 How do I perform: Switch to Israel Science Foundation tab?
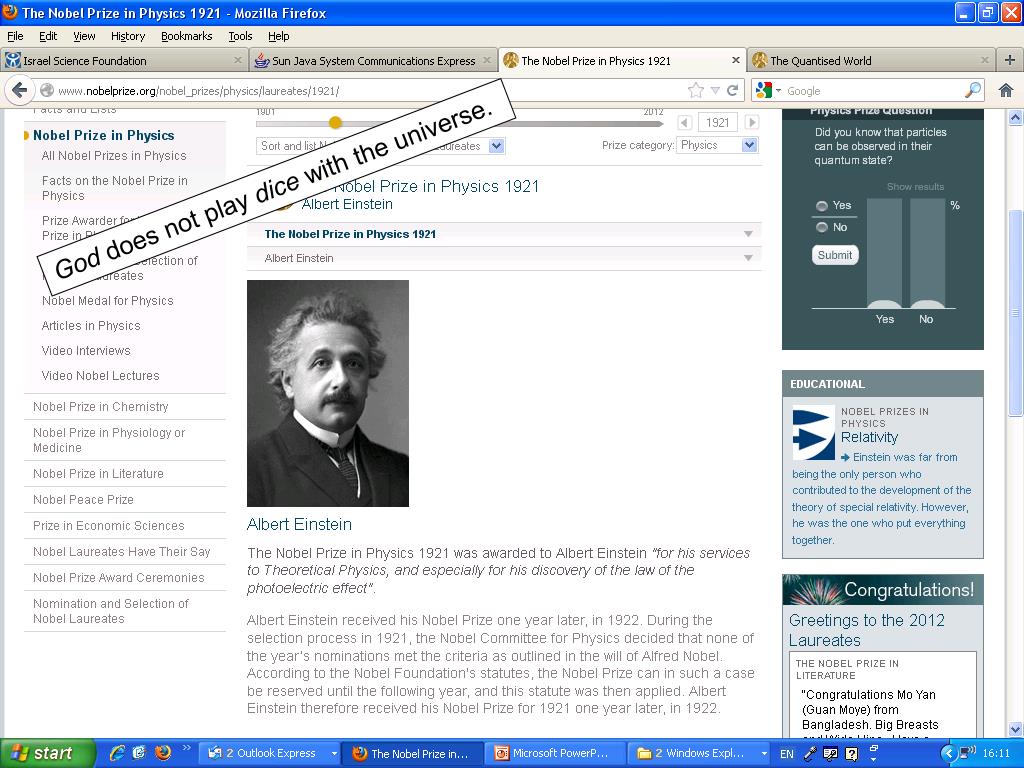pos(124,60)
